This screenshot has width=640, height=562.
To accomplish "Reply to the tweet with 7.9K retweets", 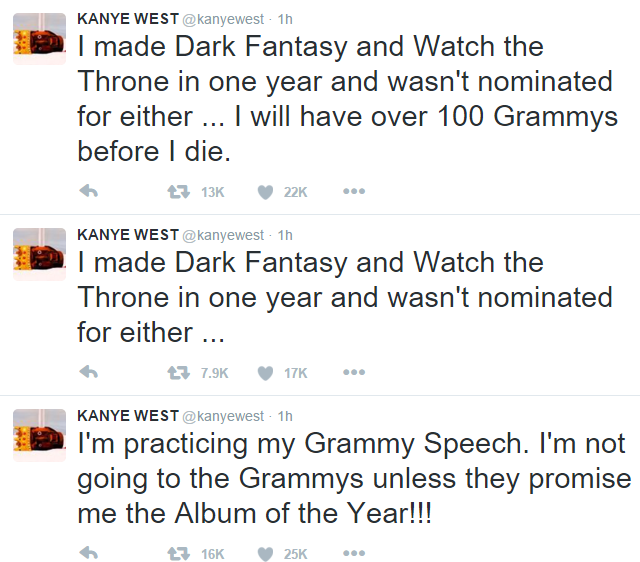I will pyautogui.click(x=88, y=373).
